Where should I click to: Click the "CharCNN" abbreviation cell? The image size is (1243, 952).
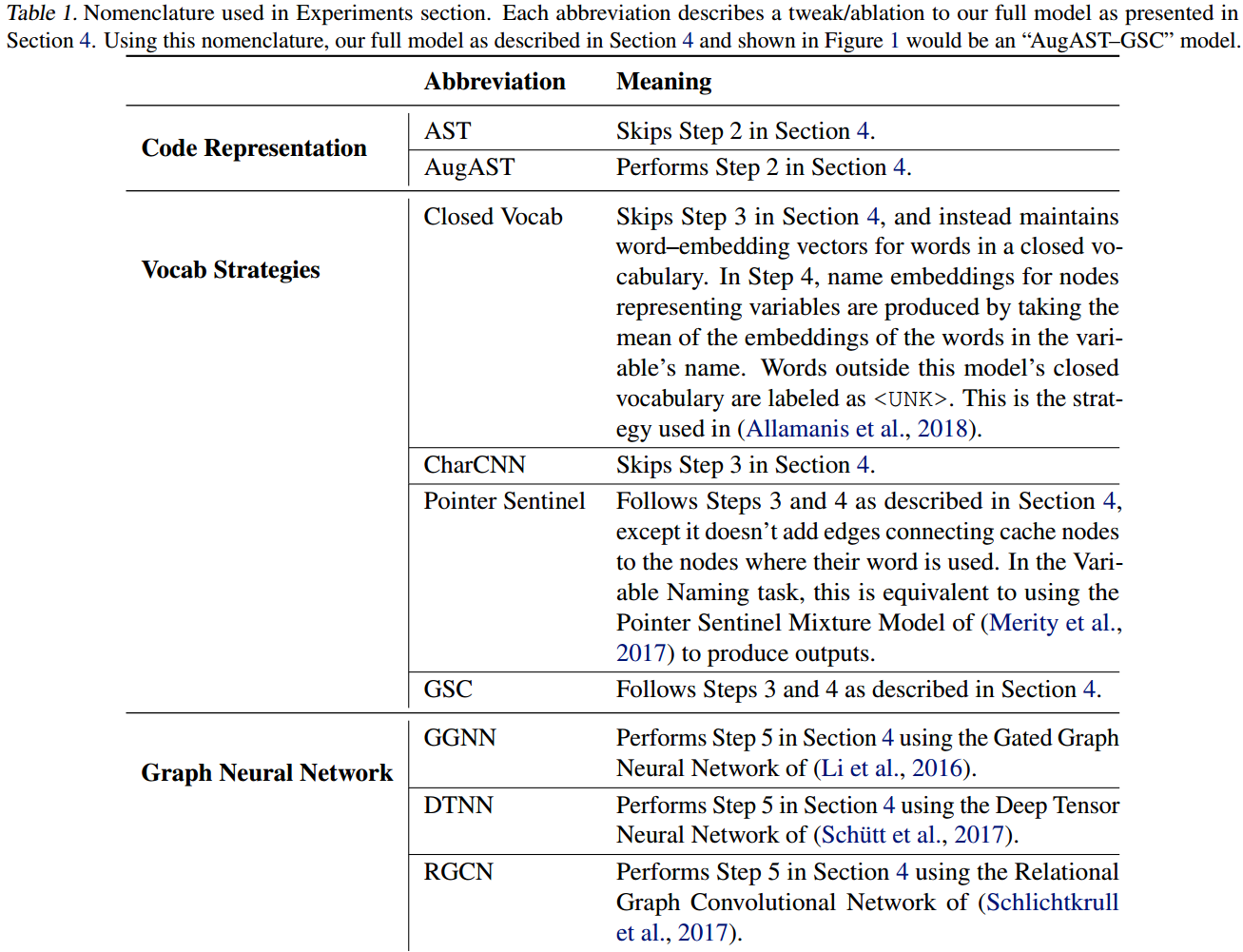click(x=475, y=464)
